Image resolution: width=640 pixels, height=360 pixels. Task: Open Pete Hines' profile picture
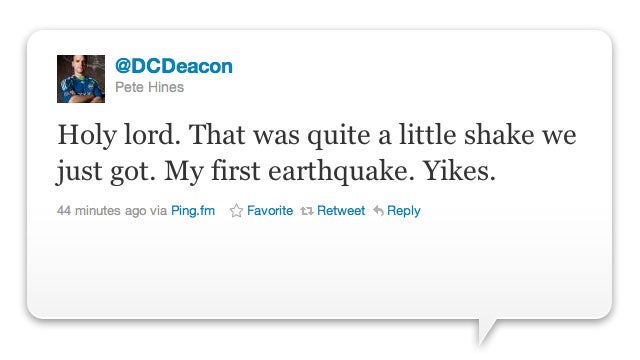(81, 79)
